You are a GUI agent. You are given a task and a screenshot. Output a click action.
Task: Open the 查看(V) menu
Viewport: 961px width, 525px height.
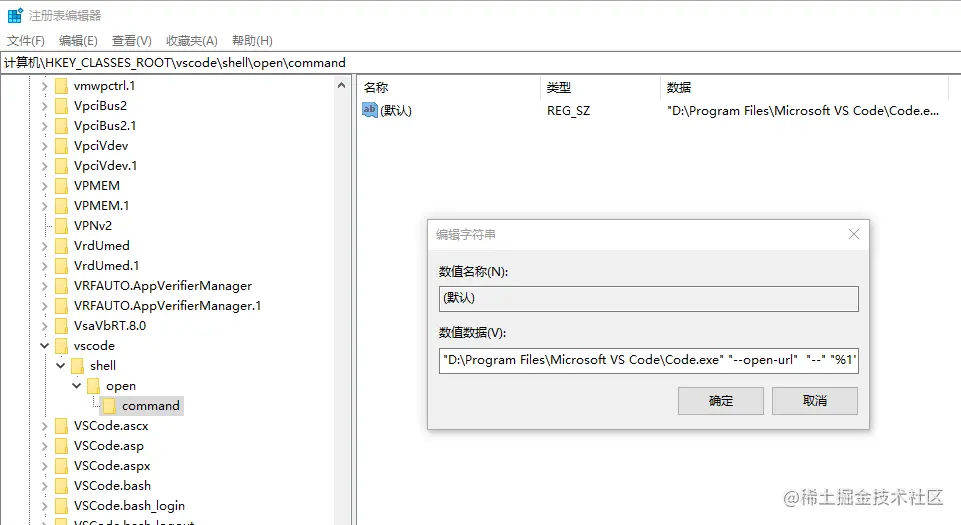pos(132,41)
